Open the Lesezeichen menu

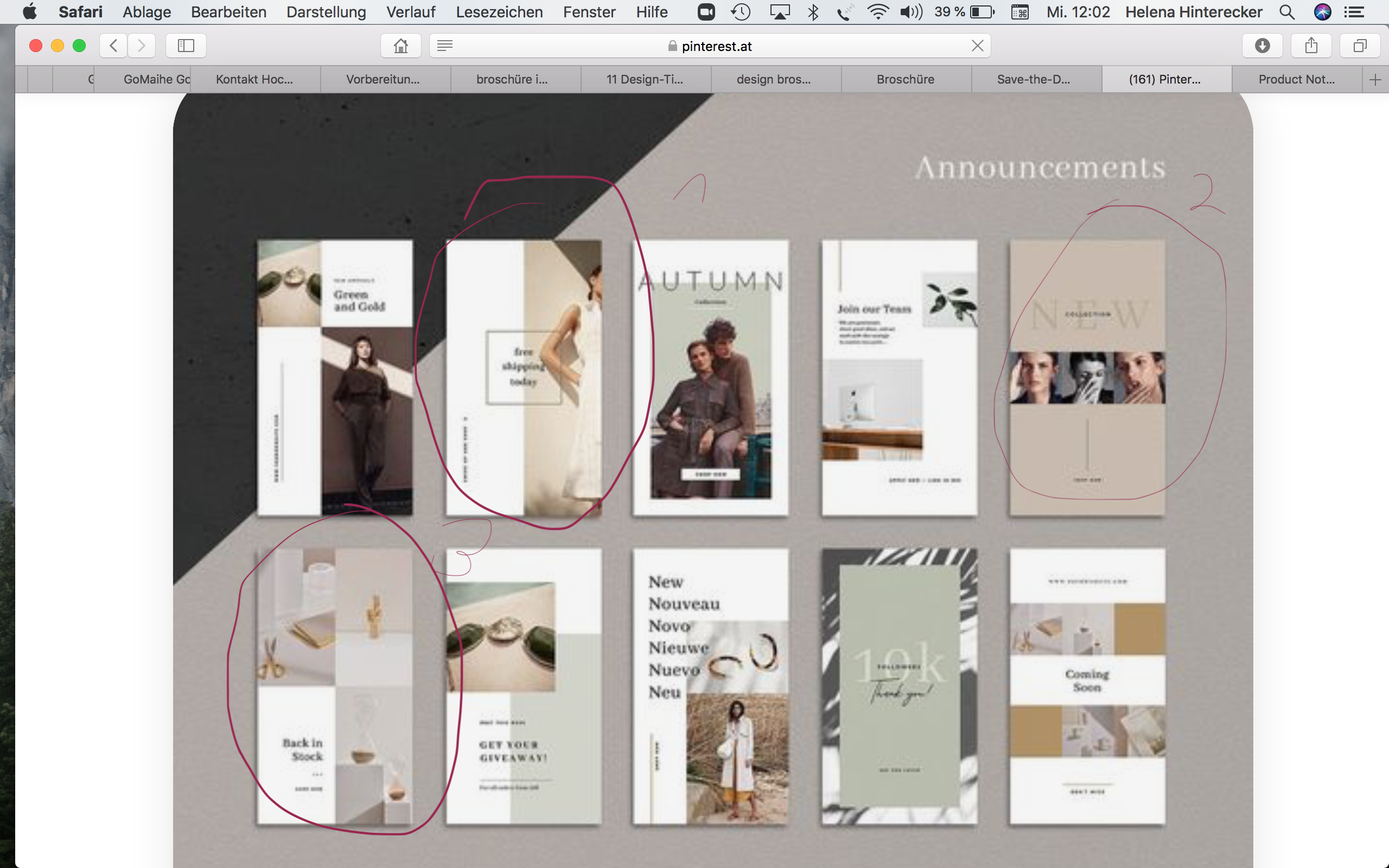click(x=499, y=11)
